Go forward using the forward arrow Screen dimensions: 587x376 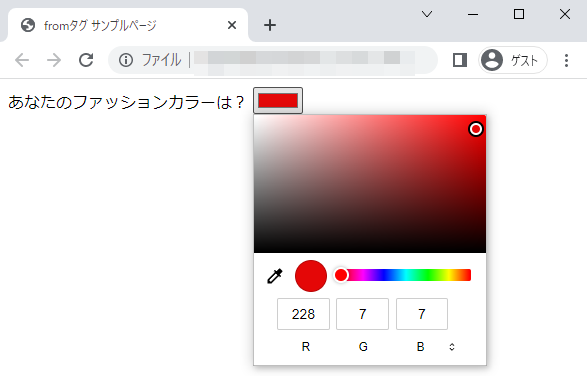coord(54,60)
